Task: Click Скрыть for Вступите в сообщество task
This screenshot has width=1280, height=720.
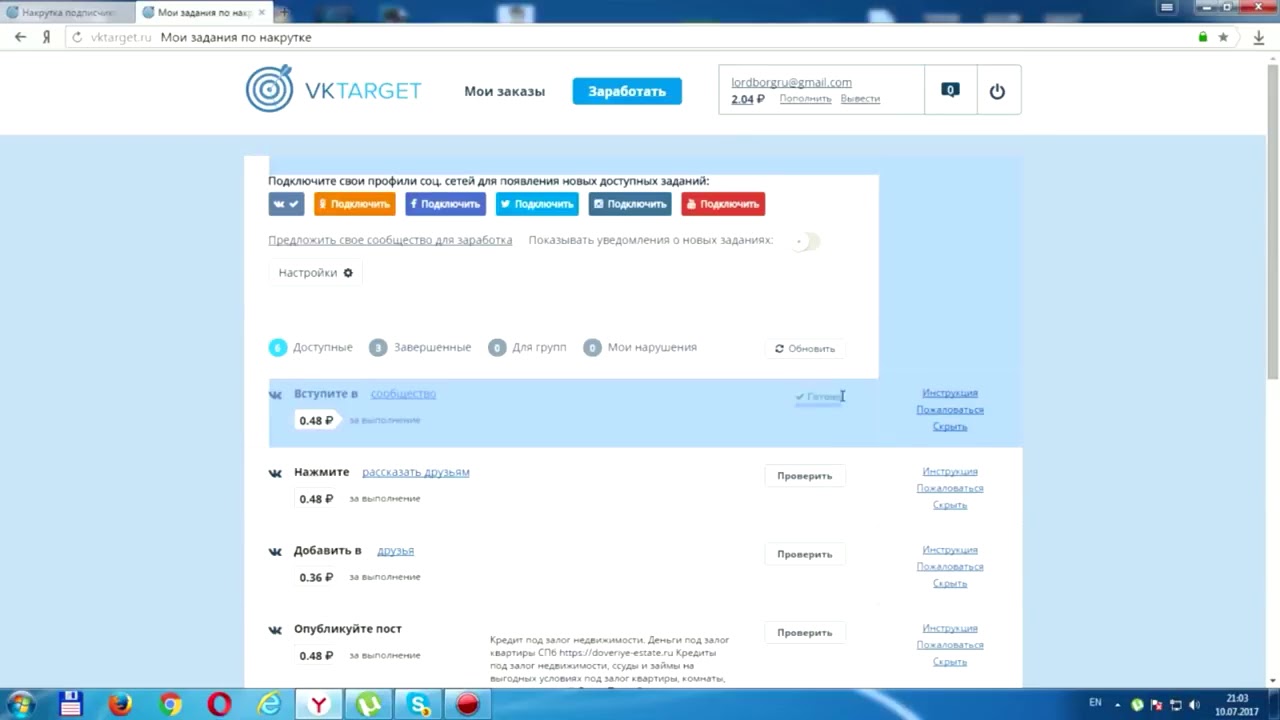Action: click(x=950, y=427)
